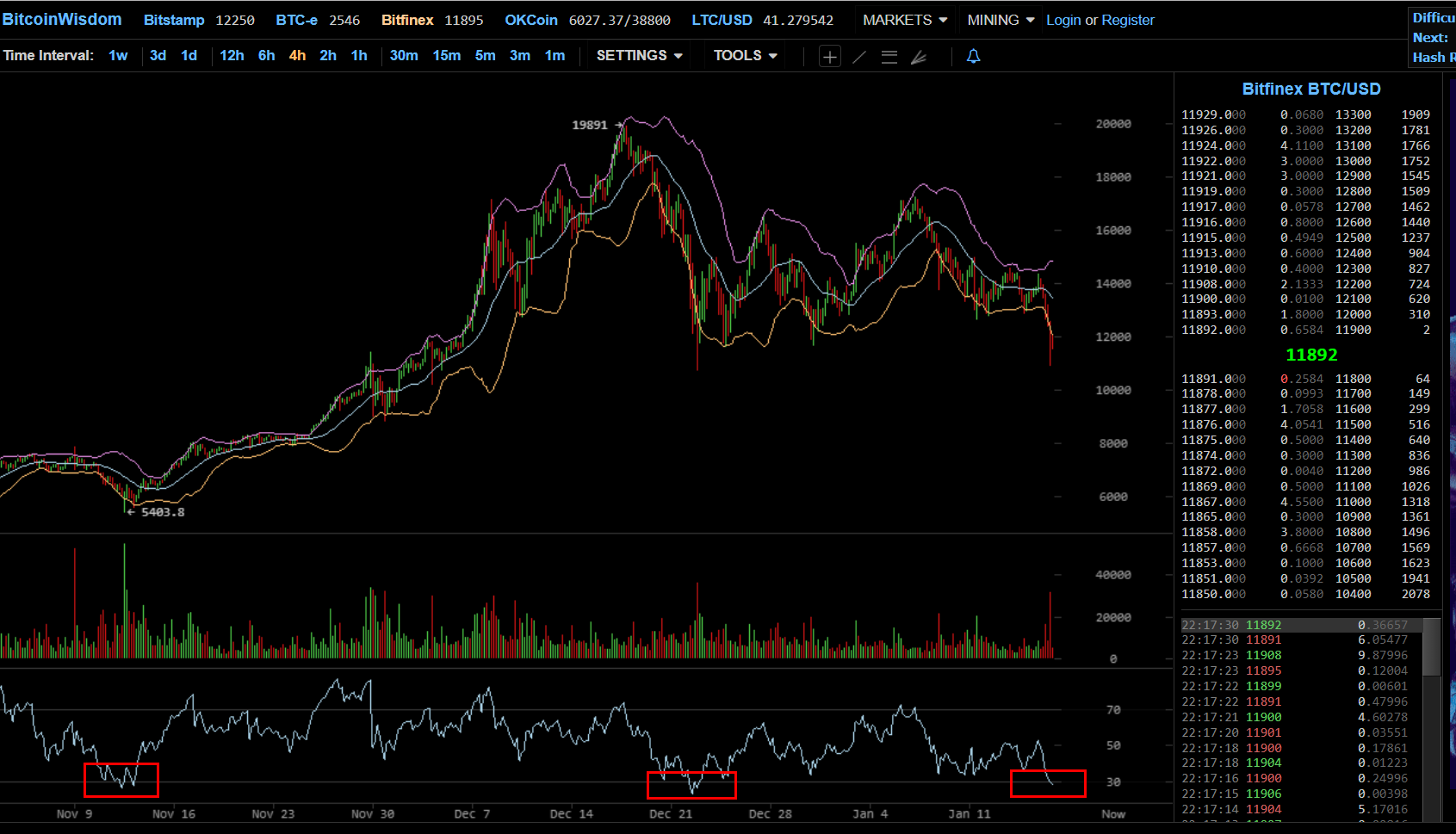This screenshot has height=834, width=1456.
Task: Click depth level 11000 in order book
Action: pyautogui.click(x=1354, y=502)
